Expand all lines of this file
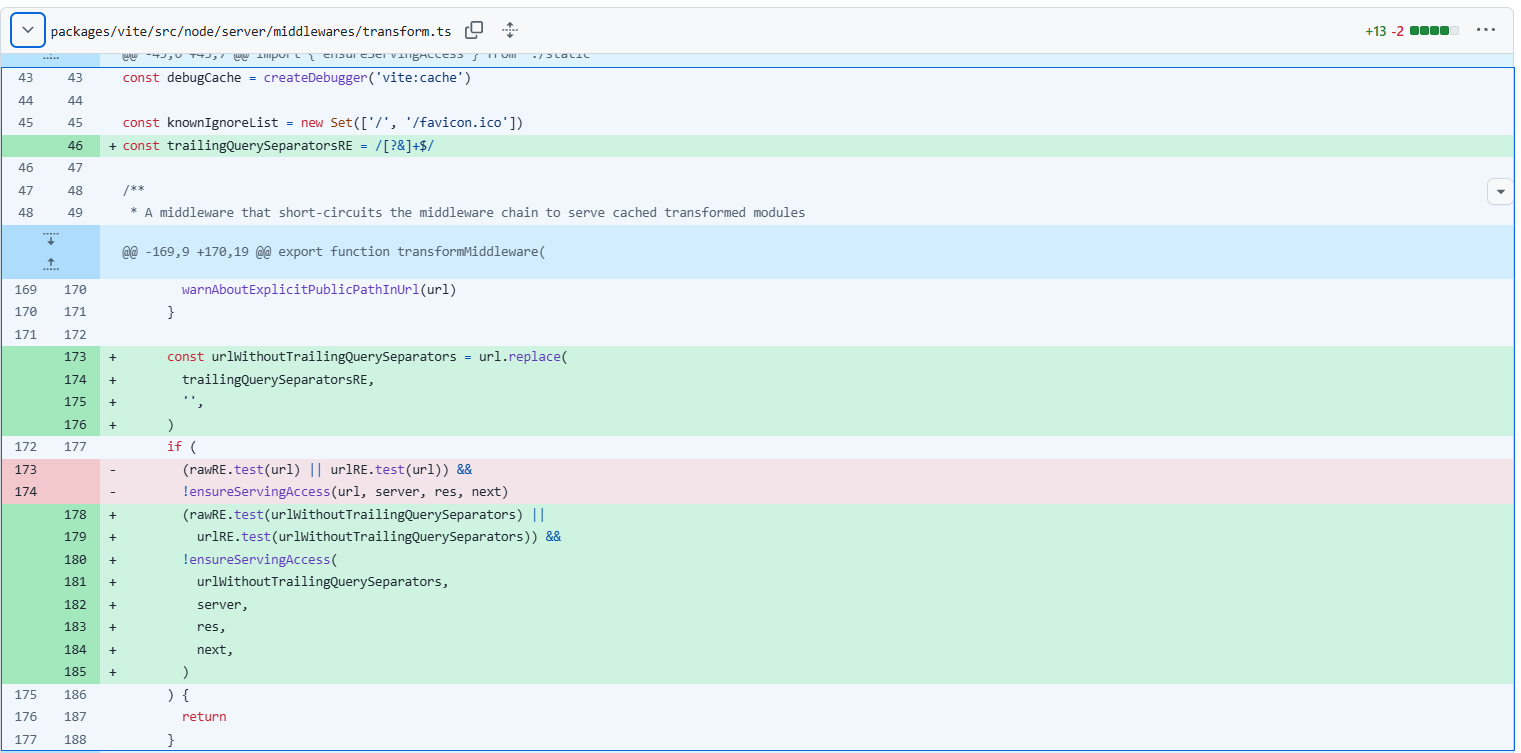1521x753 pixels. click(x=510, y=31)
